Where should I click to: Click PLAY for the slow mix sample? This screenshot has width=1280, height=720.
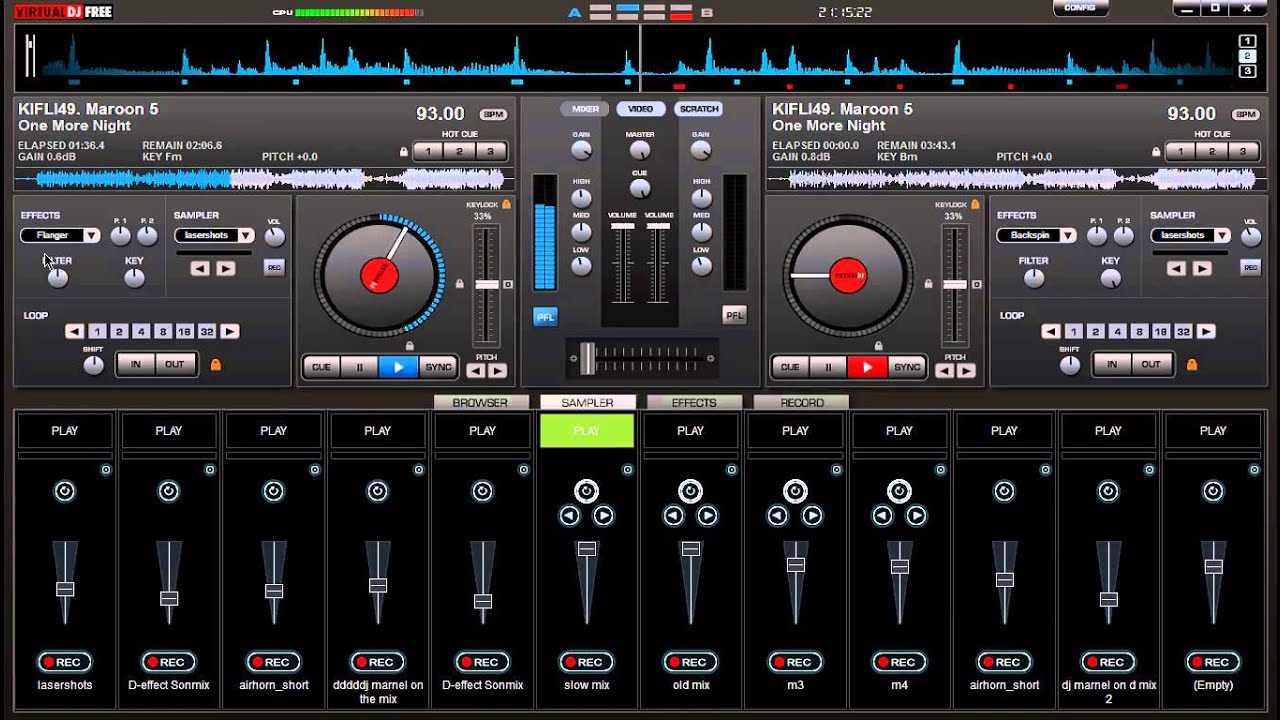pos(586,431)
